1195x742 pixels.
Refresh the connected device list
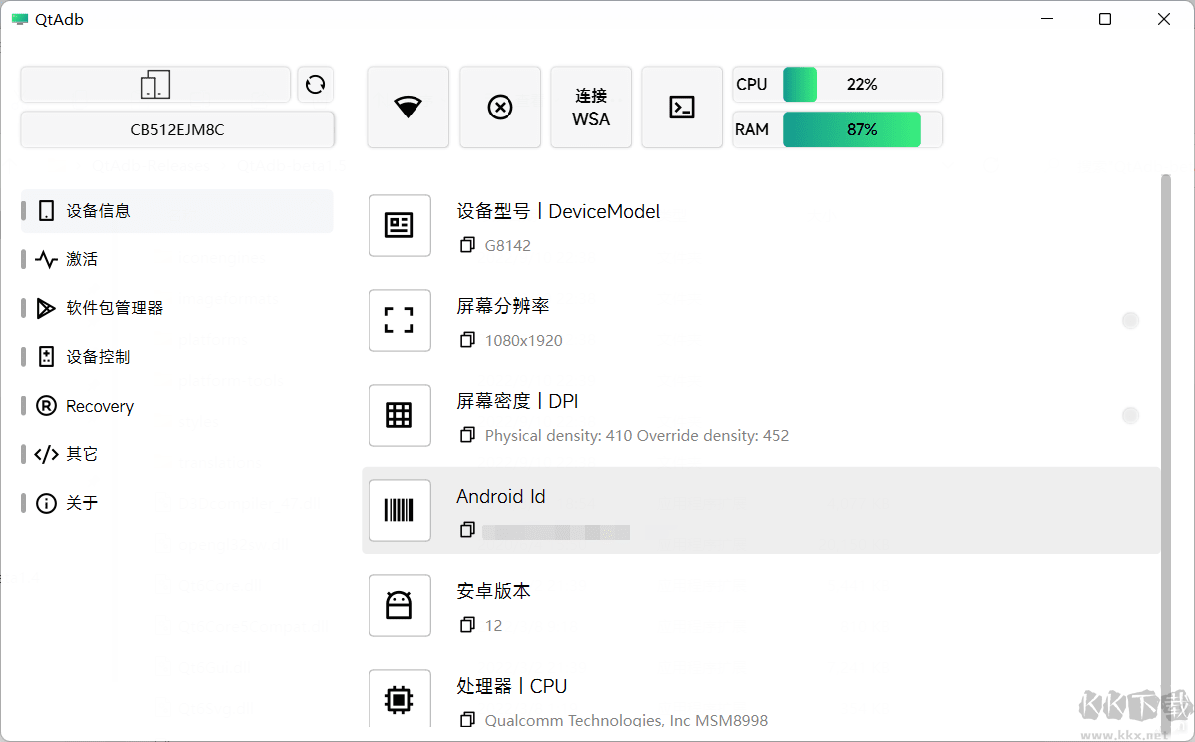click(x=316, y=84)
